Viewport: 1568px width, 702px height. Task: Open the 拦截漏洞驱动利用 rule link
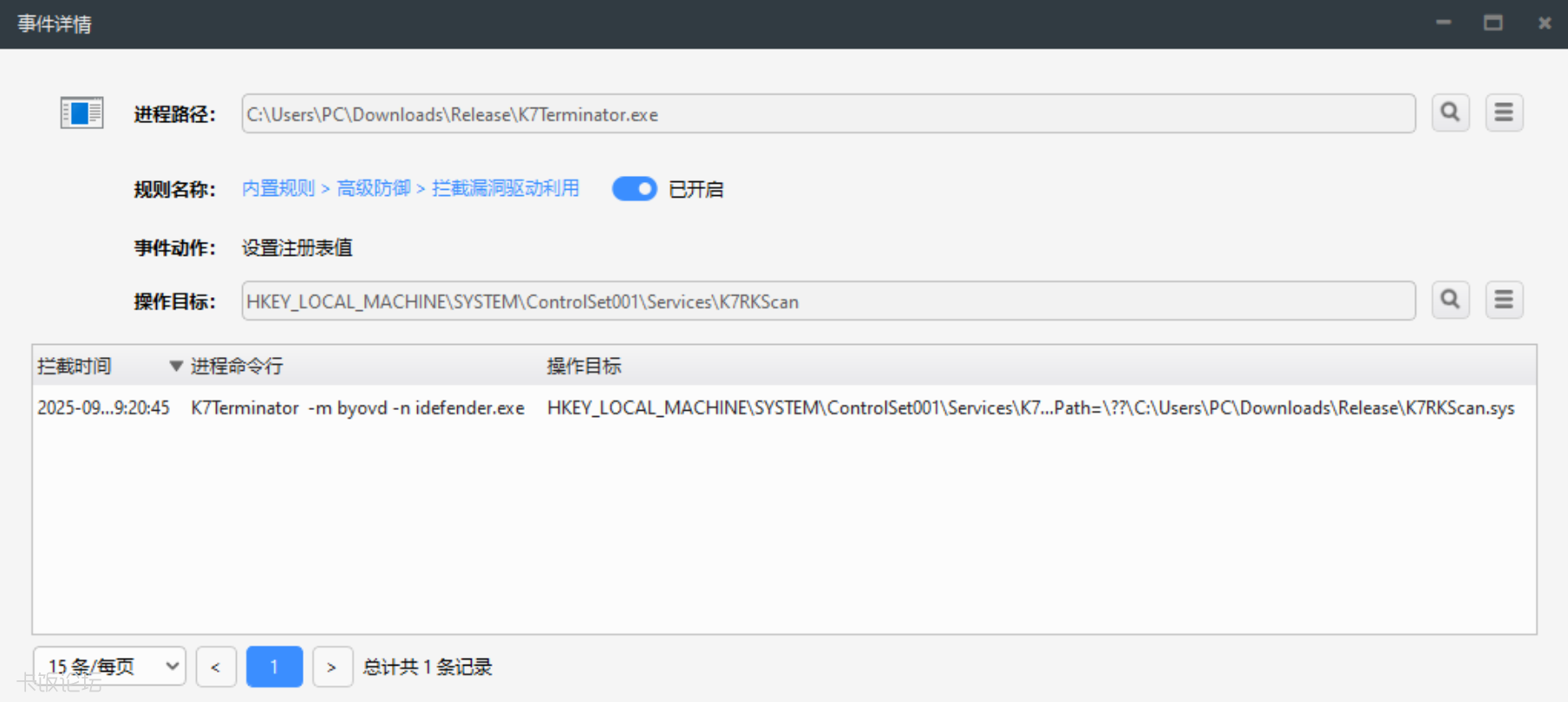pos(506,188)
